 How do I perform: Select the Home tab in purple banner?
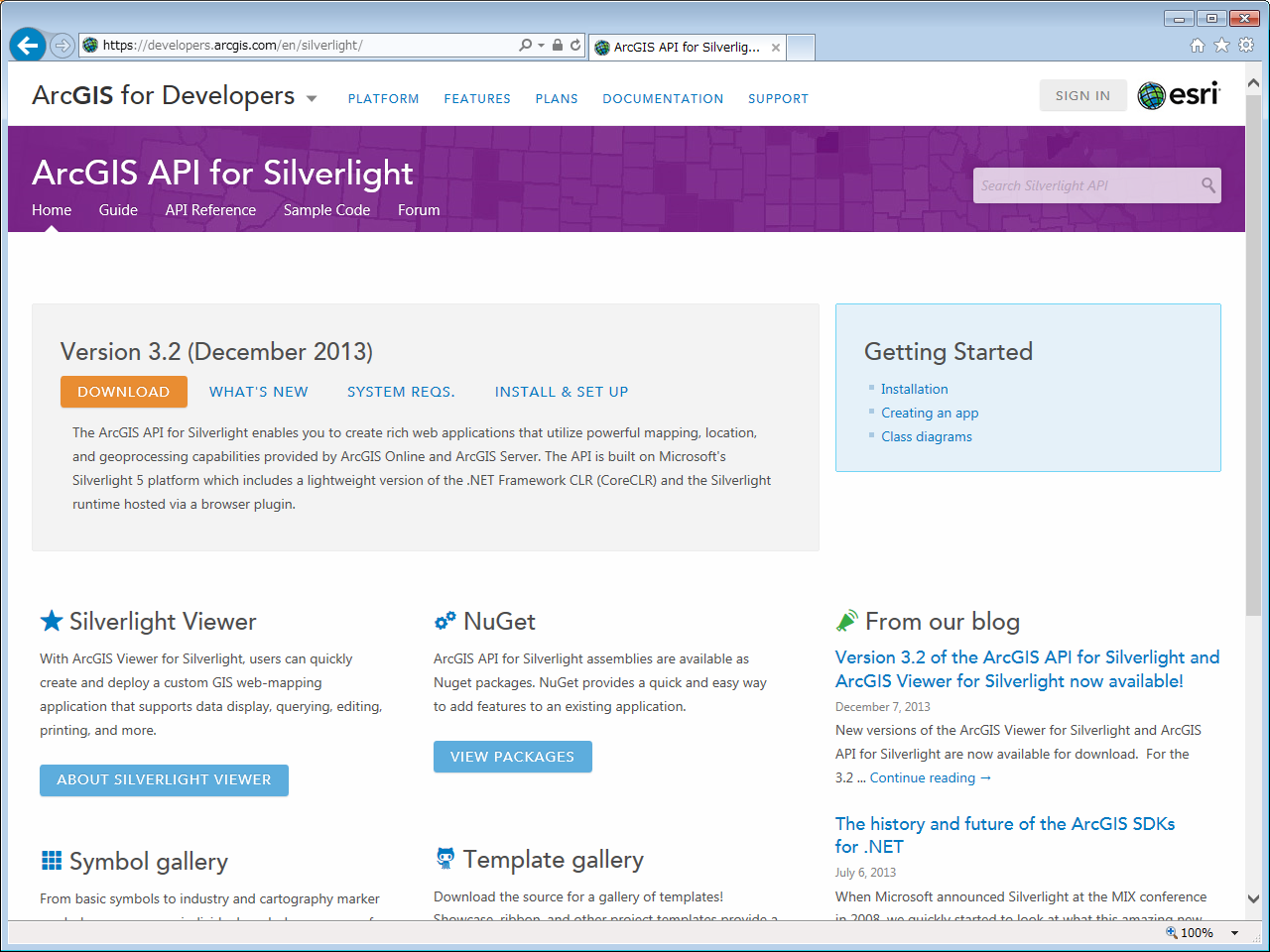click(x=52, y=210)
